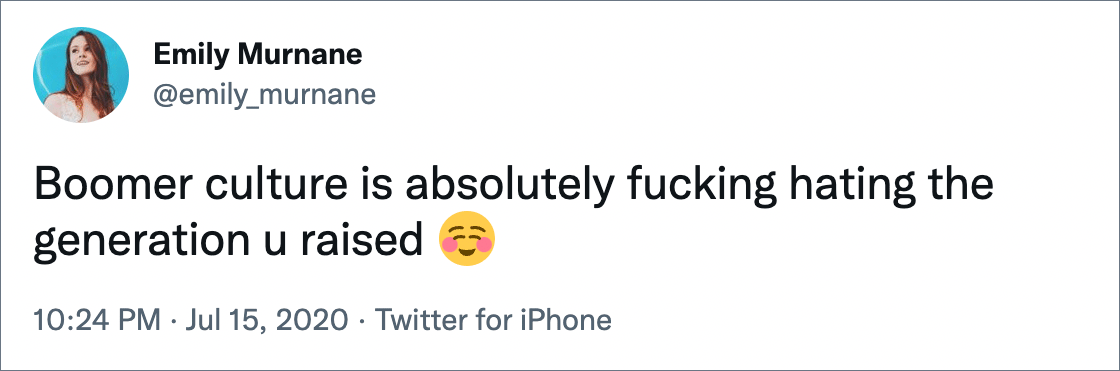
Task: Click the year "2020" in the timestamp
Action: pyautogui.click(x=318, y=320)
